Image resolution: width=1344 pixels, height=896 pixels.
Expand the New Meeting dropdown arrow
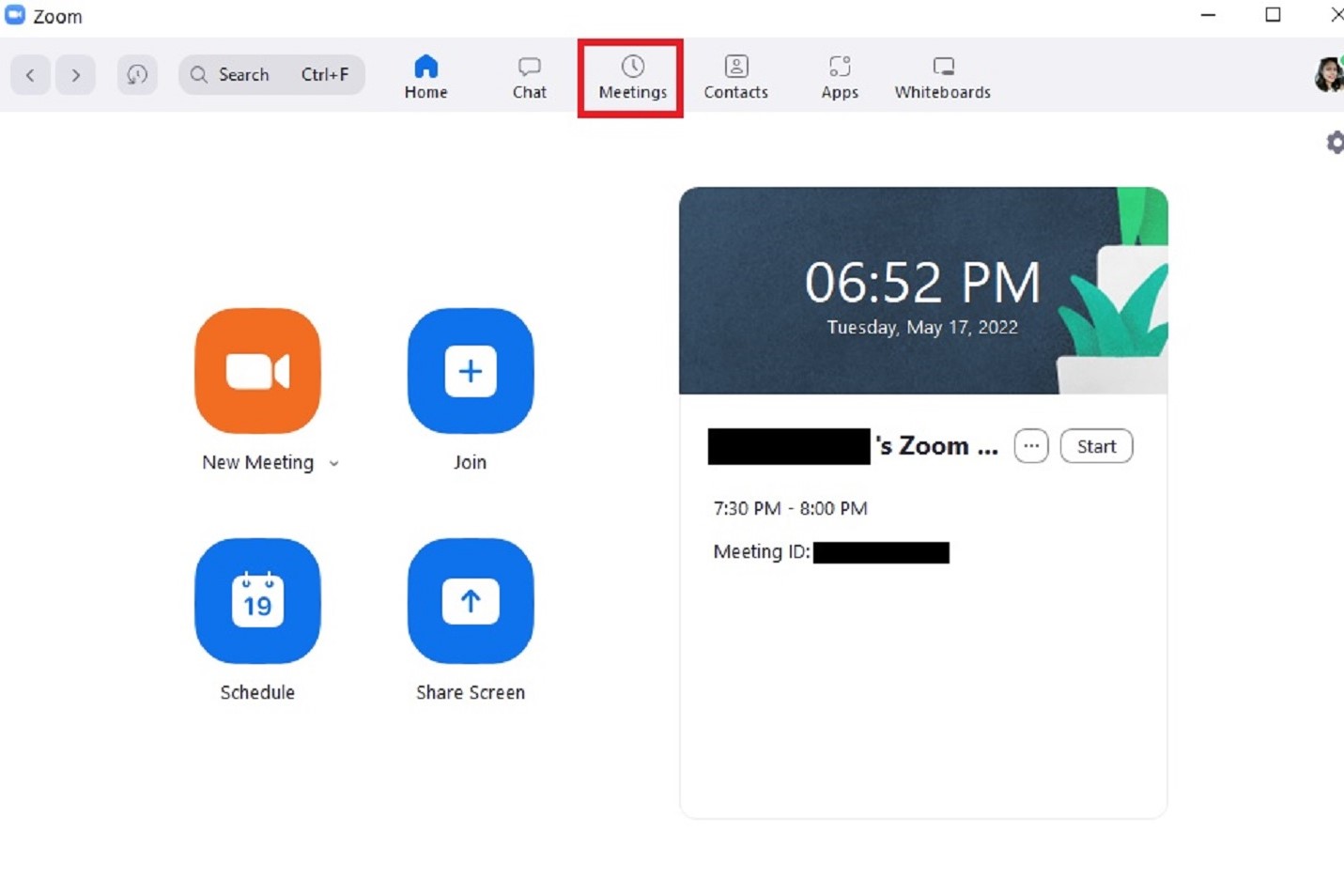click(333, 463)
